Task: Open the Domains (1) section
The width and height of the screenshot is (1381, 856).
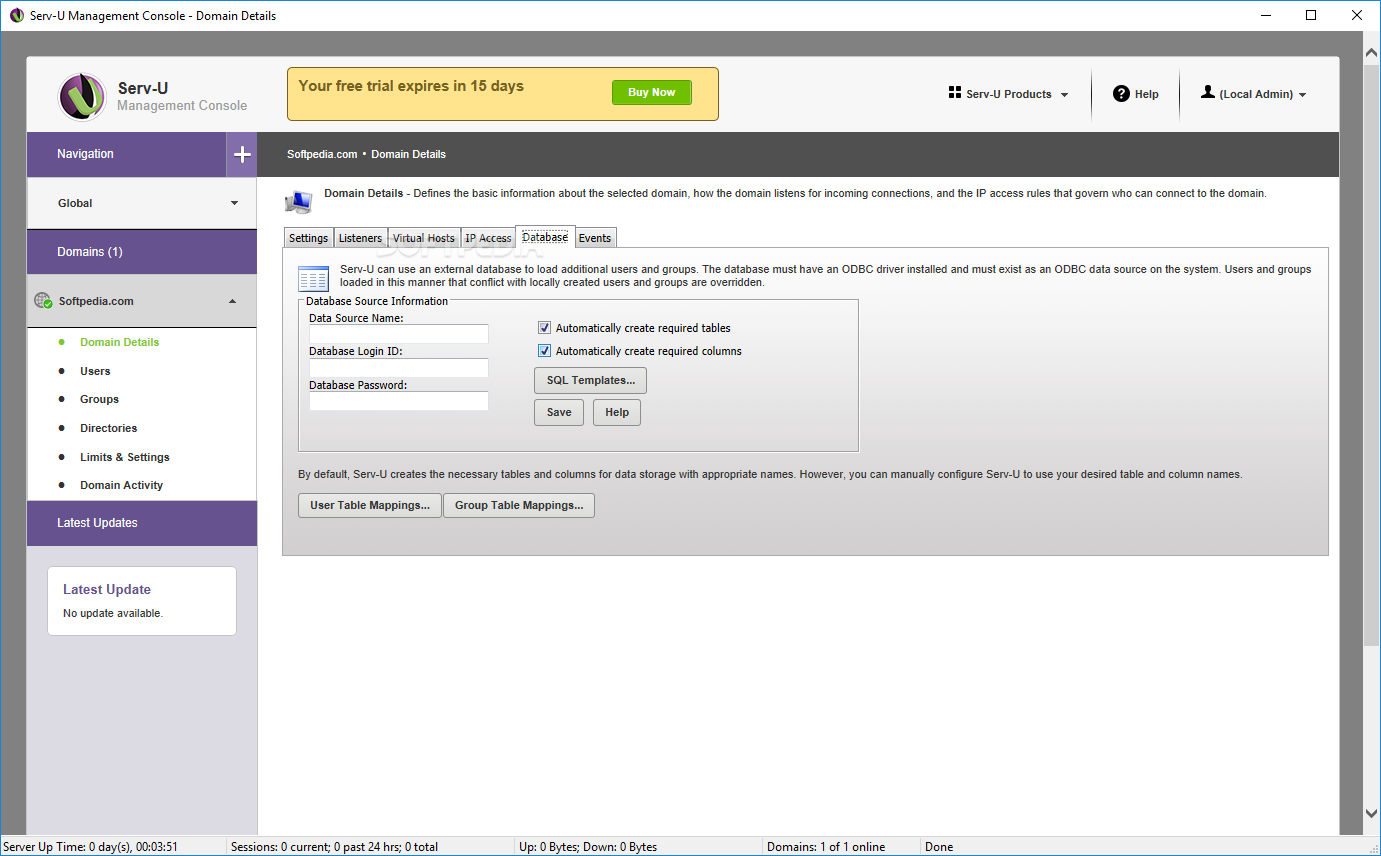Action: [x=142, y=252]
